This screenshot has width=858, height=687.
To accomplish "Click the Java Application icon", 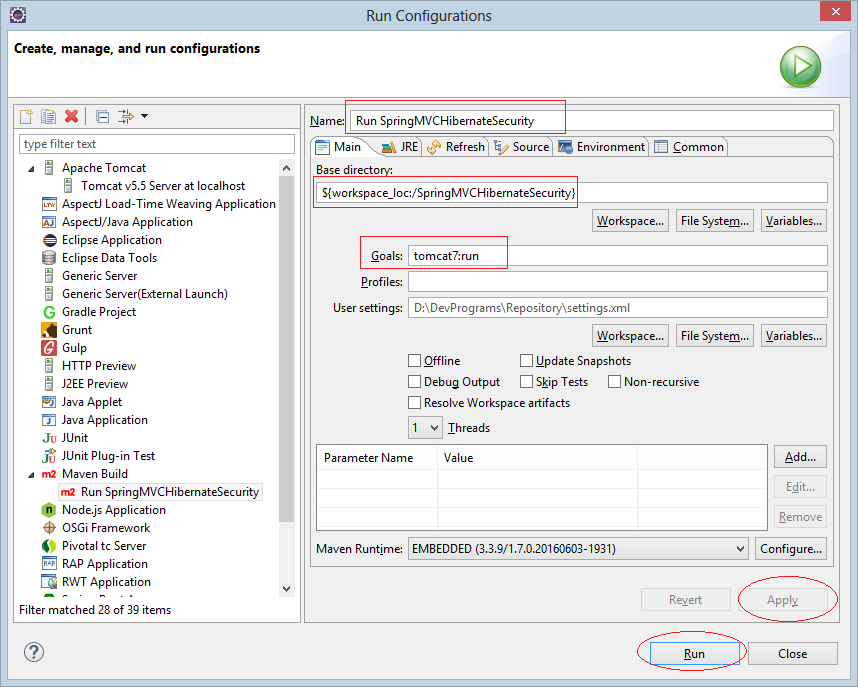I will pos(49,420).
